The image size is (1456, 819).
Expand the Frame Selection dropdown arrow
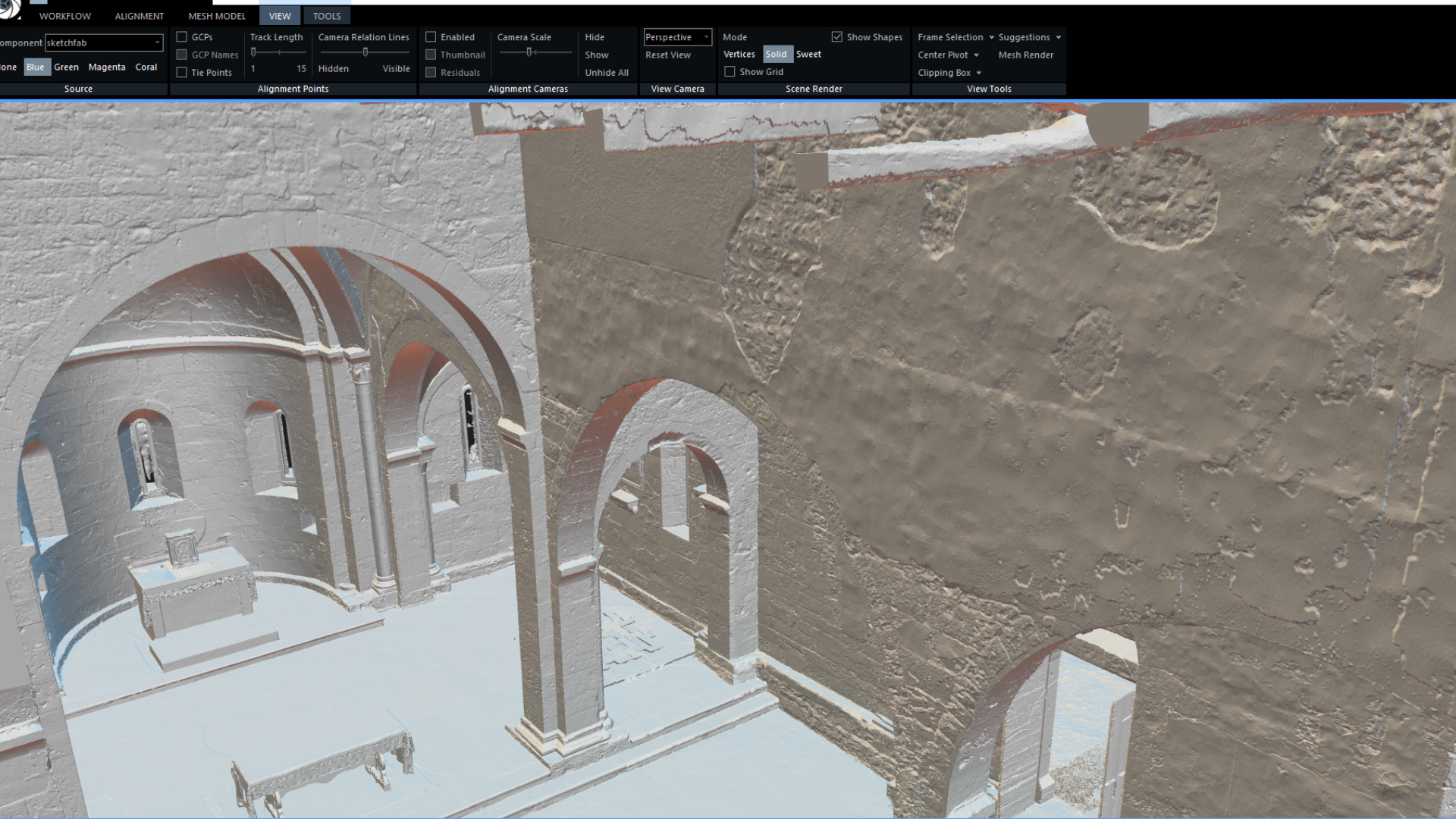991,37
